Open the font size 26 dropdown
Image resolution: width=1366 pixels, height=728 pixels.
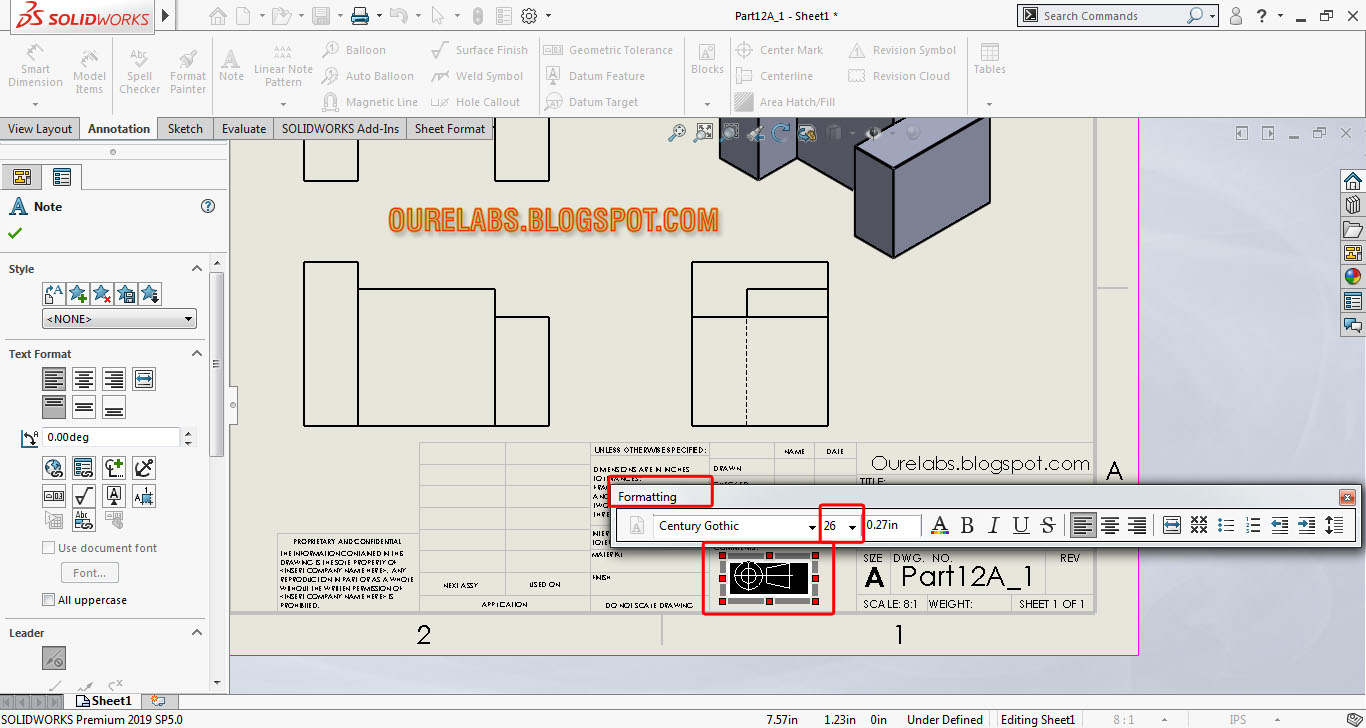854,525
